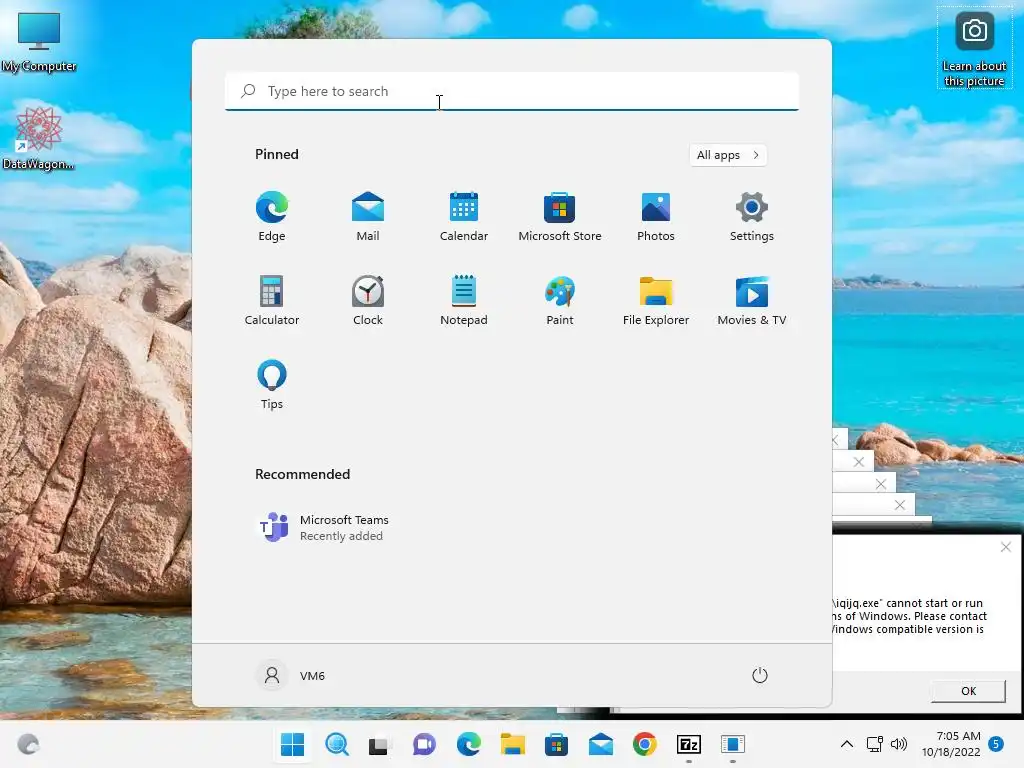Select the DataWagon desktop shortcut

pos(38,138)
